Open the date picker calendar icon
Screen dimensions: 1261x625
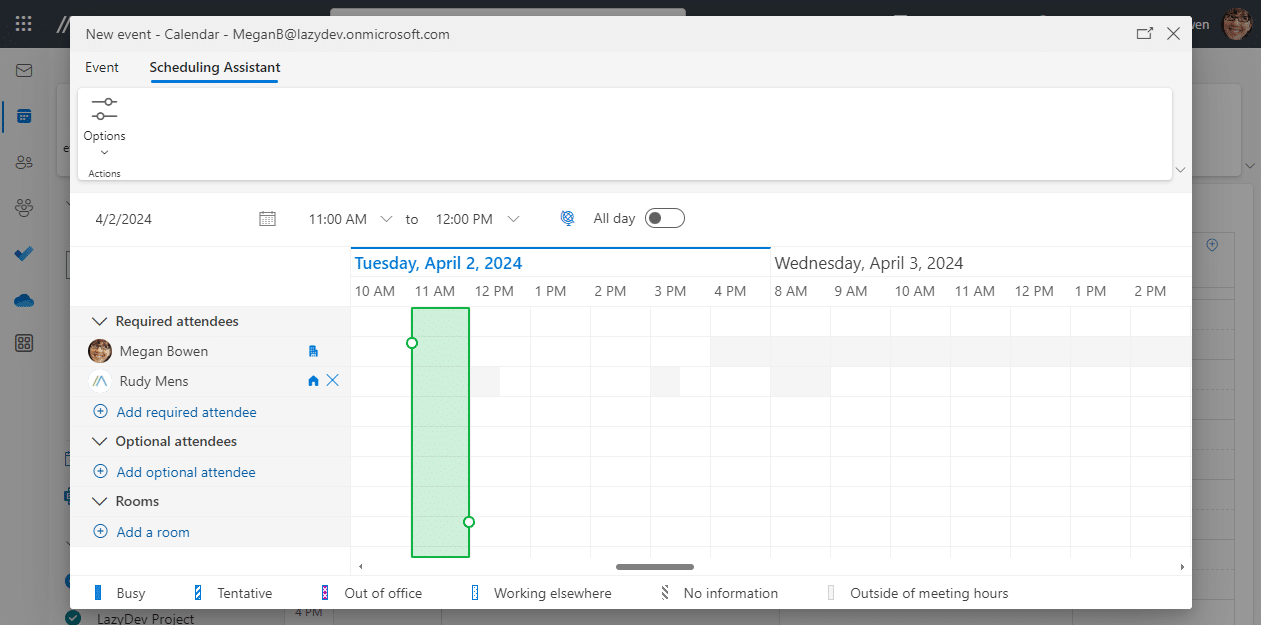point(267,218)
